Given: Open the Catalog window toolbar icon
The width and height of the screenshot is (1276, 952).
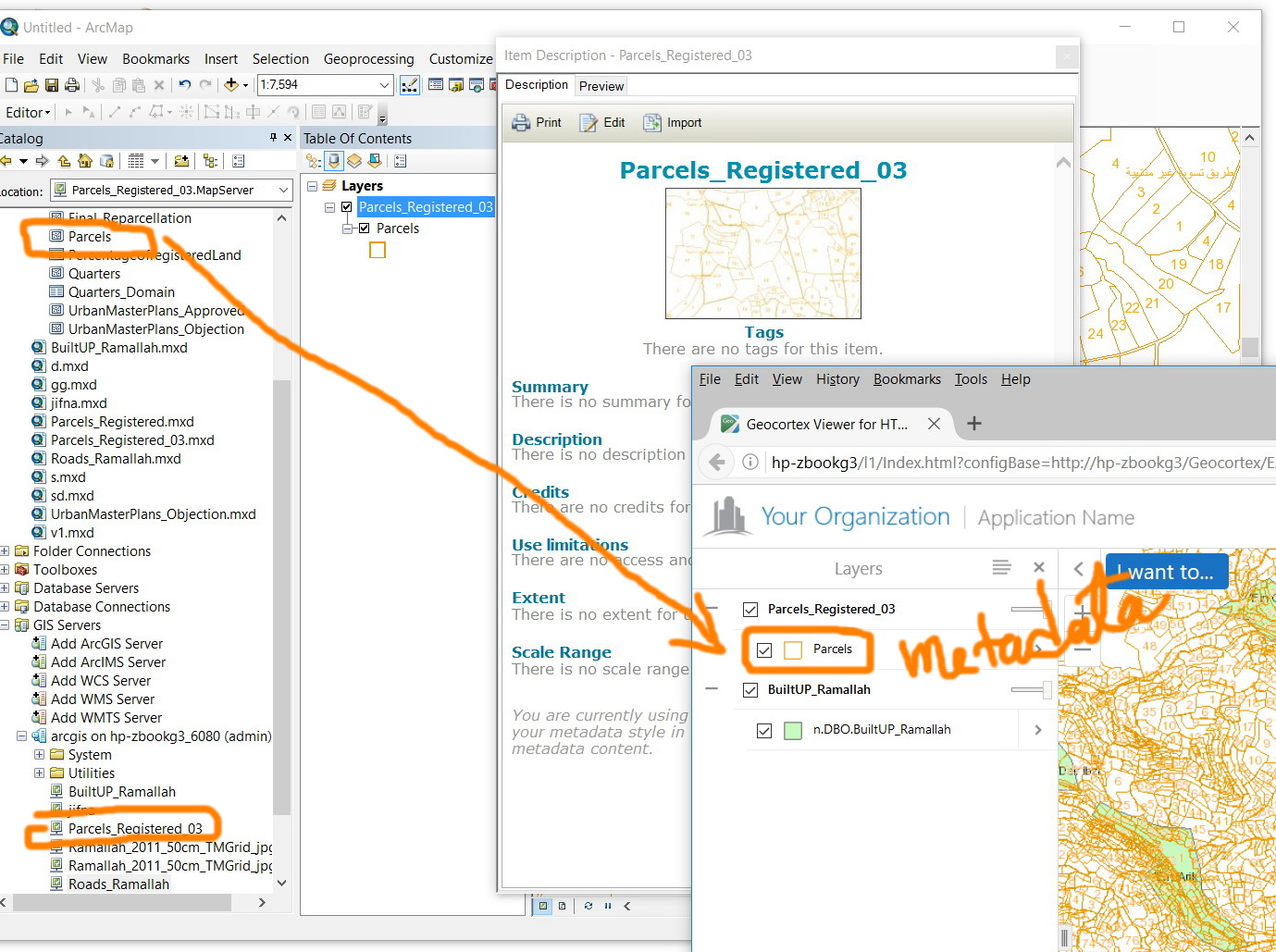Looking at the screenshot, I should pos(456,85).
